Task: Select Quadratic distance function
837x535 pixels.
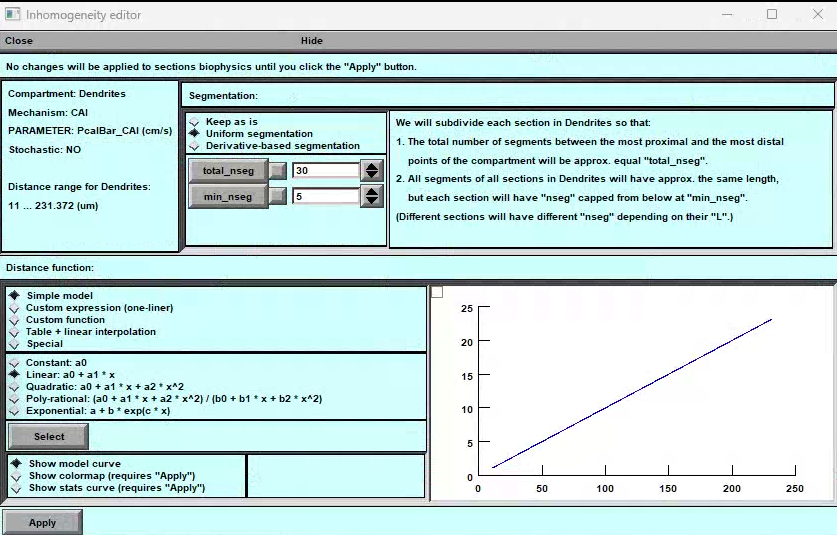Action: pyautogui.click(x=14, y=386)
